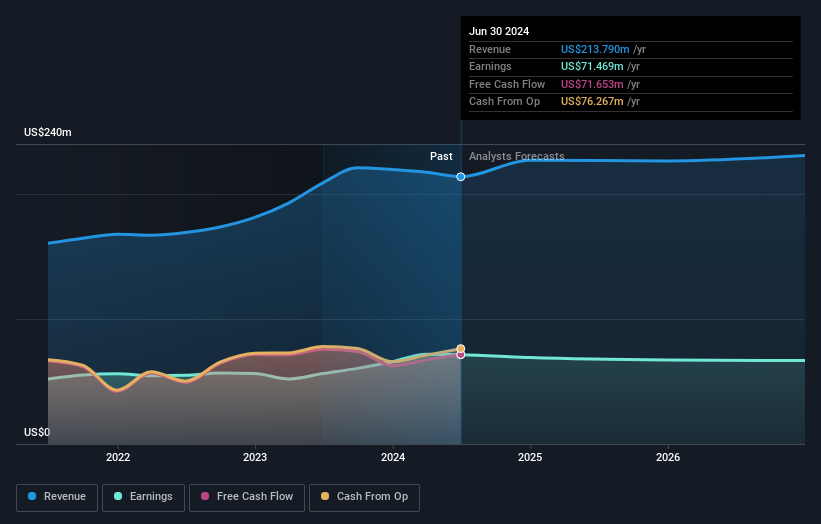This screenshot has height=524, width=821.
Task: Click the US$240m y-axis label
Action: coord(48,132)
